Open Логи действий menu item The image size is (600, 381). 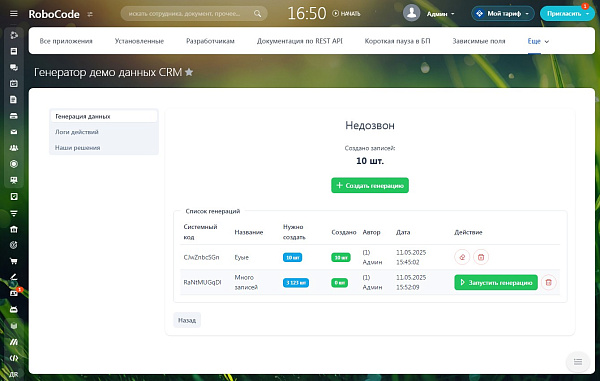pyautogui.click(x=77, y=132)
